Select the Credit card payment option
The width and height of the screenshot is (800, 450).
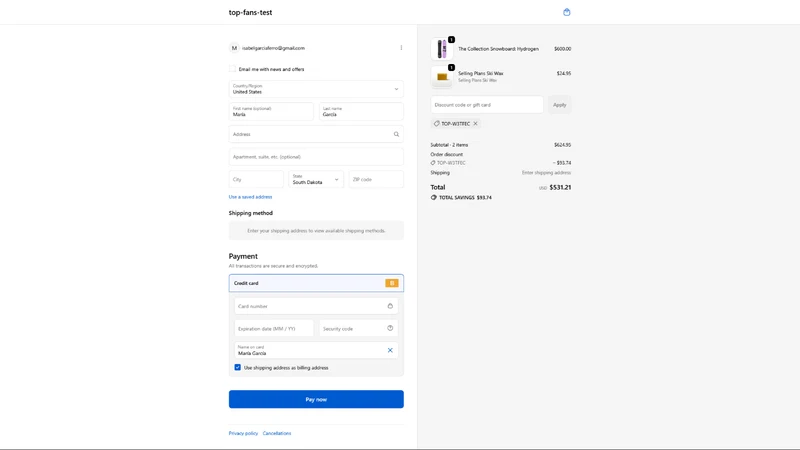(316, 283)
